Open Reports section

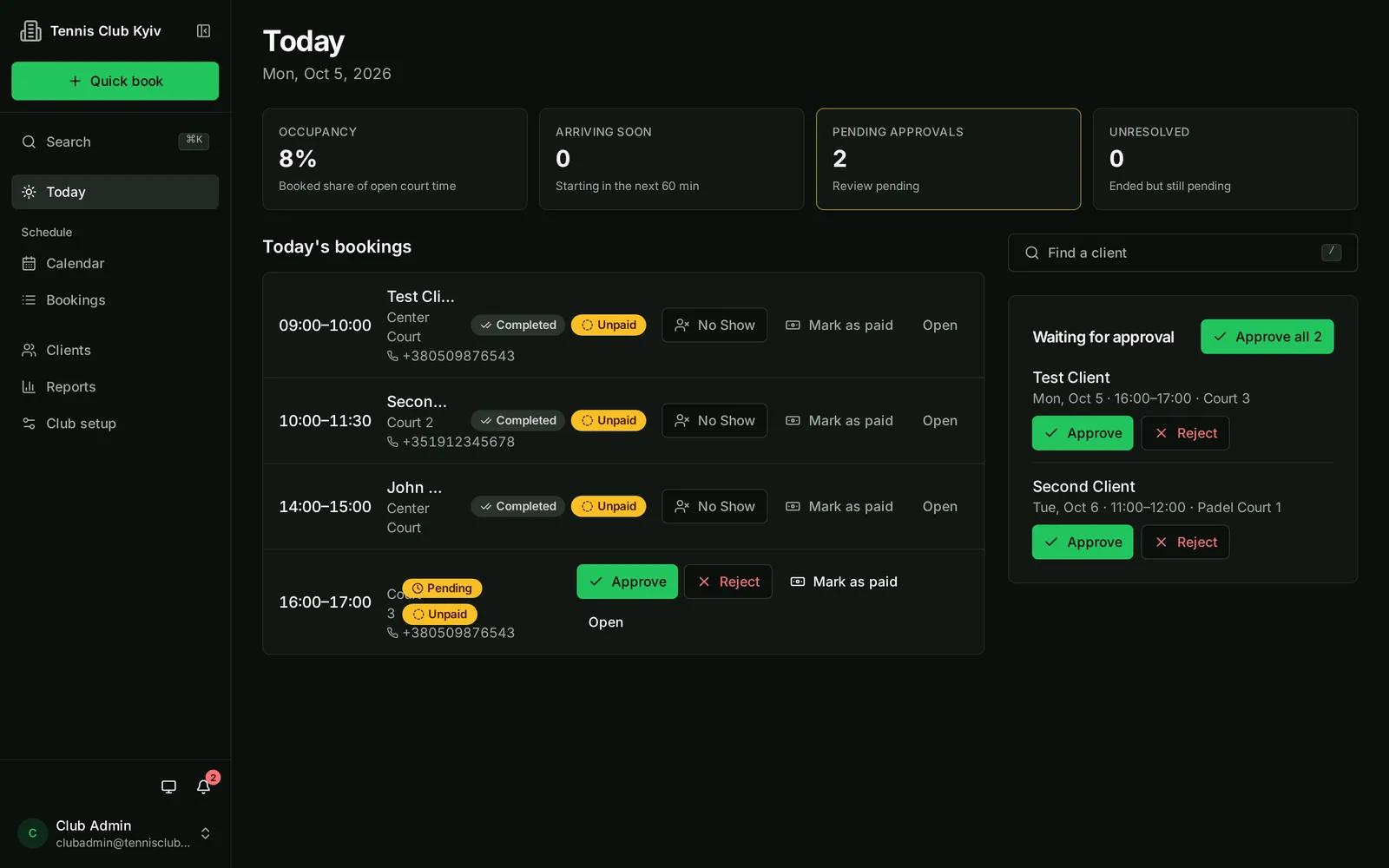point(115,386)
